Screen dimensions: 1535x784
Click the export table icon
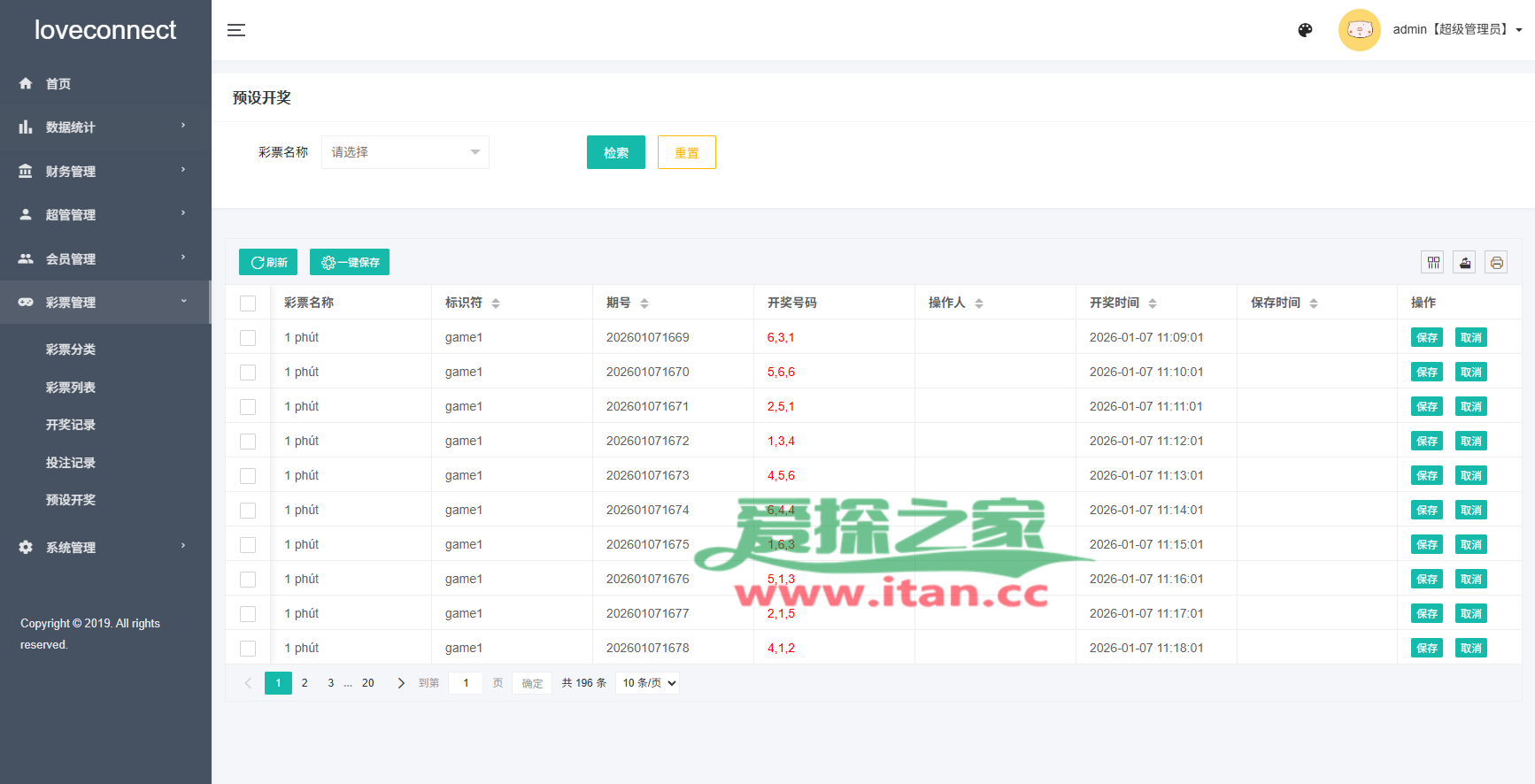pos(1464,262)
